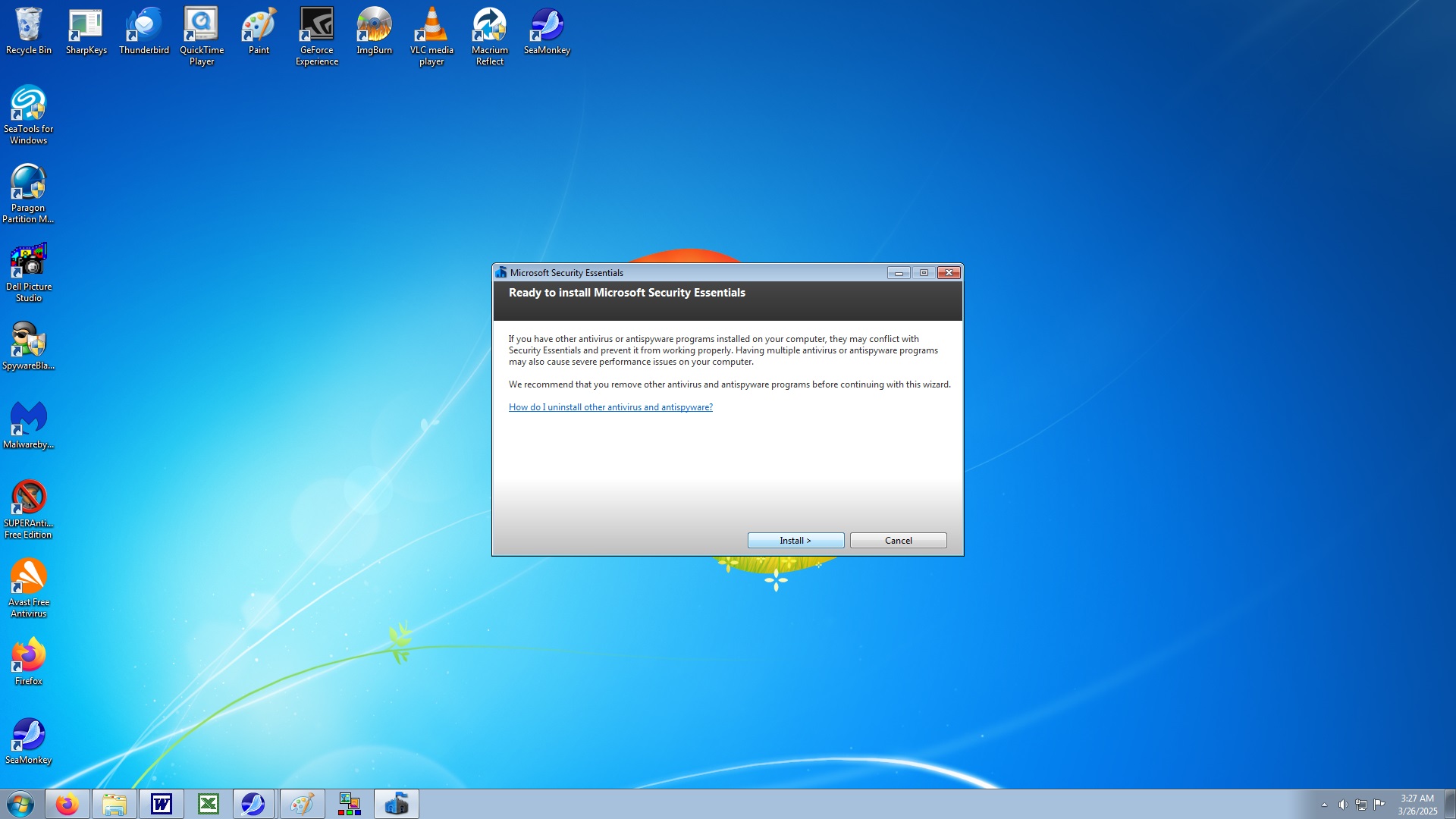Select the SeaTools for Windows desktop shortcut
This screenshot has height=819, width=1456.
(x=29, y=115)
